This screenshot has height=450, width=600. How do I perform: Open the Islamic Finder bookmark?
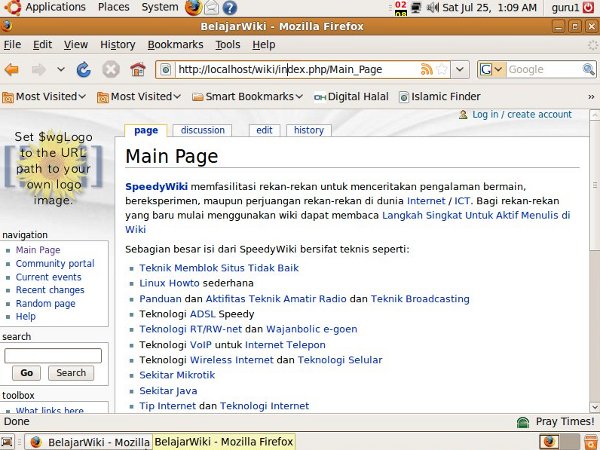click(x=440, y=97)
